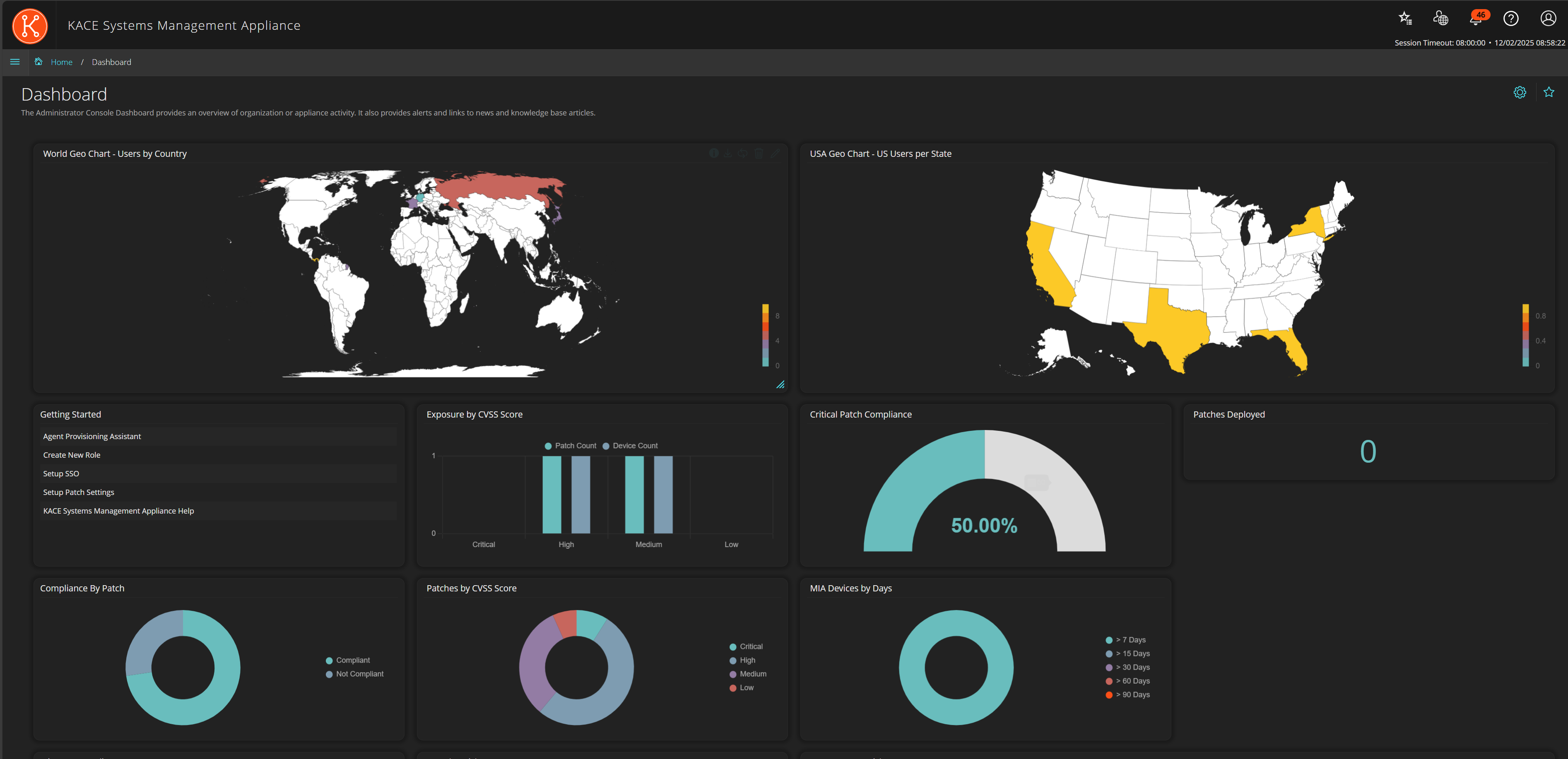Open Setup SSO under Getting Started
The image size is (1568, 759).
click(x=61, y=473)
